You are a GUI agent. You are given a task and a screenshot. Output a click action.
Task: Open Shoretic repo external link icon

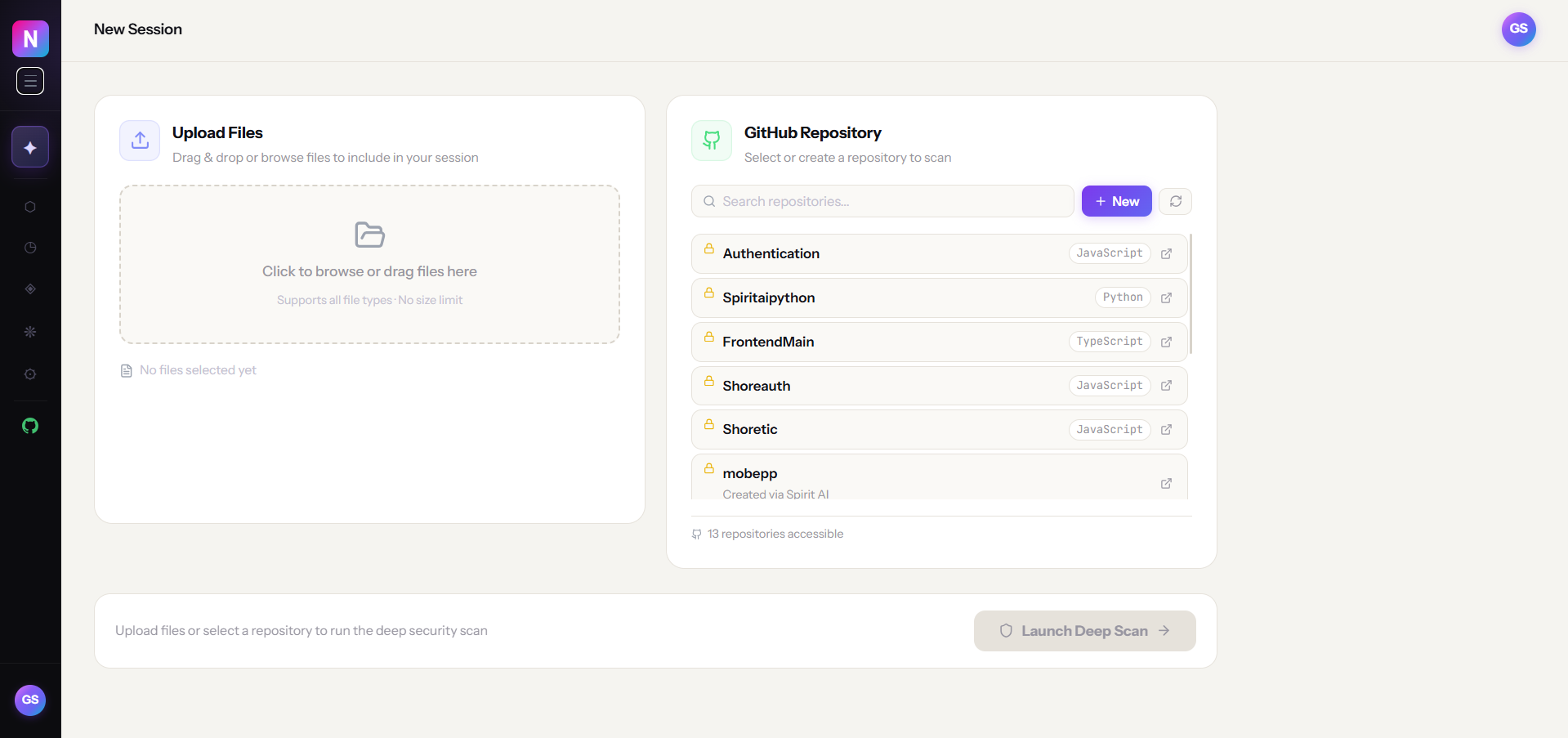pyautogui.click(x=1167, y=430)
